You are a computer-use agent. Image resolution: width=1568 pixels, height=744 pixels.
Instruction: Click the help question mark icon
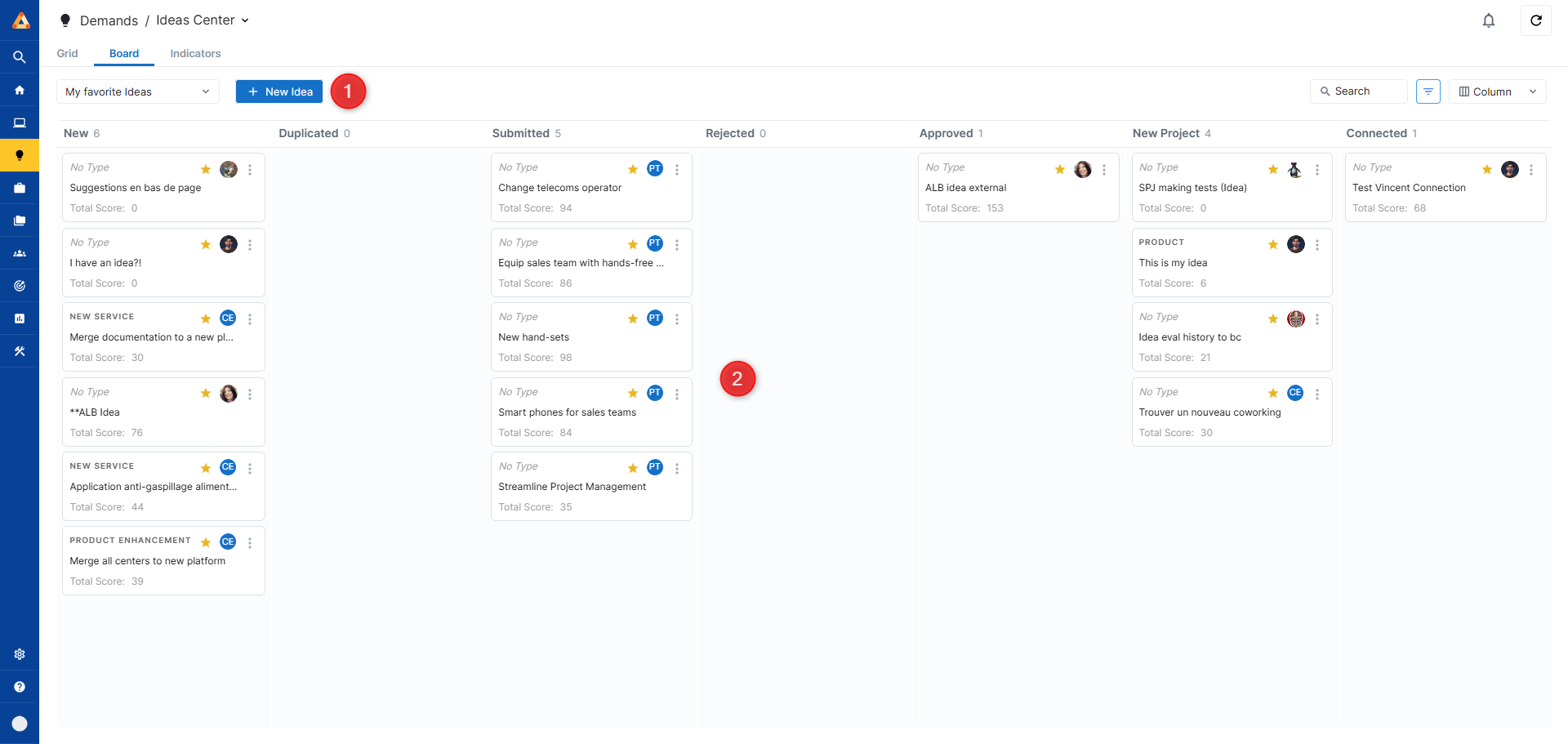pyautogui.click(x=20, y=687)
